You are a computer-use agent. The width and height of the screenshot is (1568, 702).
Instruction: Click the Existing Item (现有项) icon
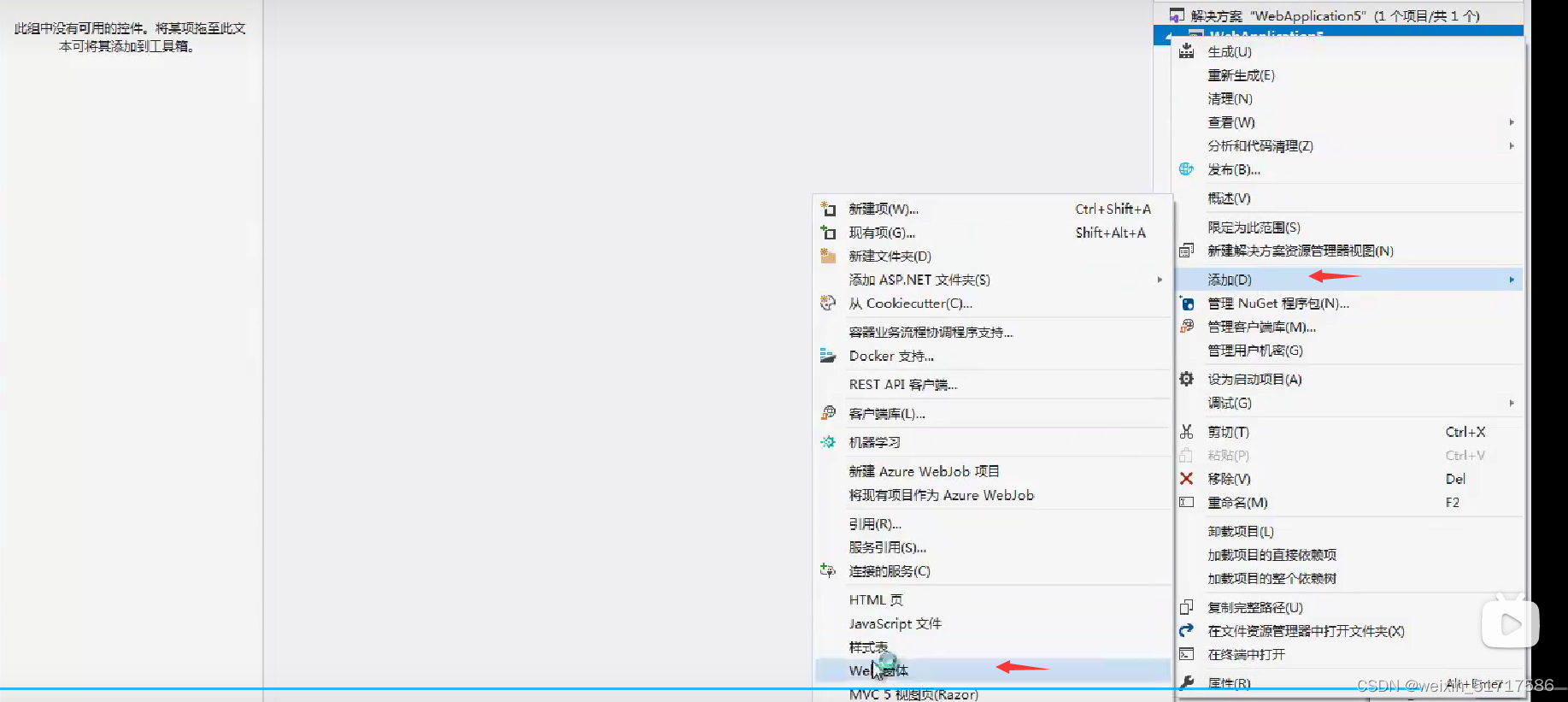coord(827,233)
